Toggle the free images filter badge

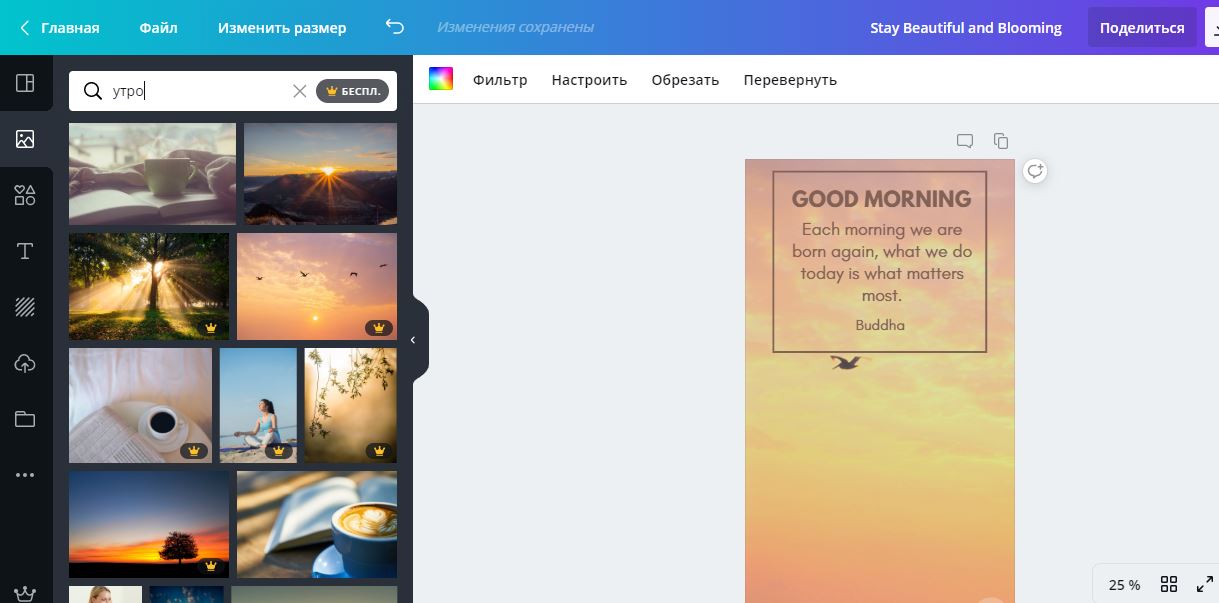[352, 91]
